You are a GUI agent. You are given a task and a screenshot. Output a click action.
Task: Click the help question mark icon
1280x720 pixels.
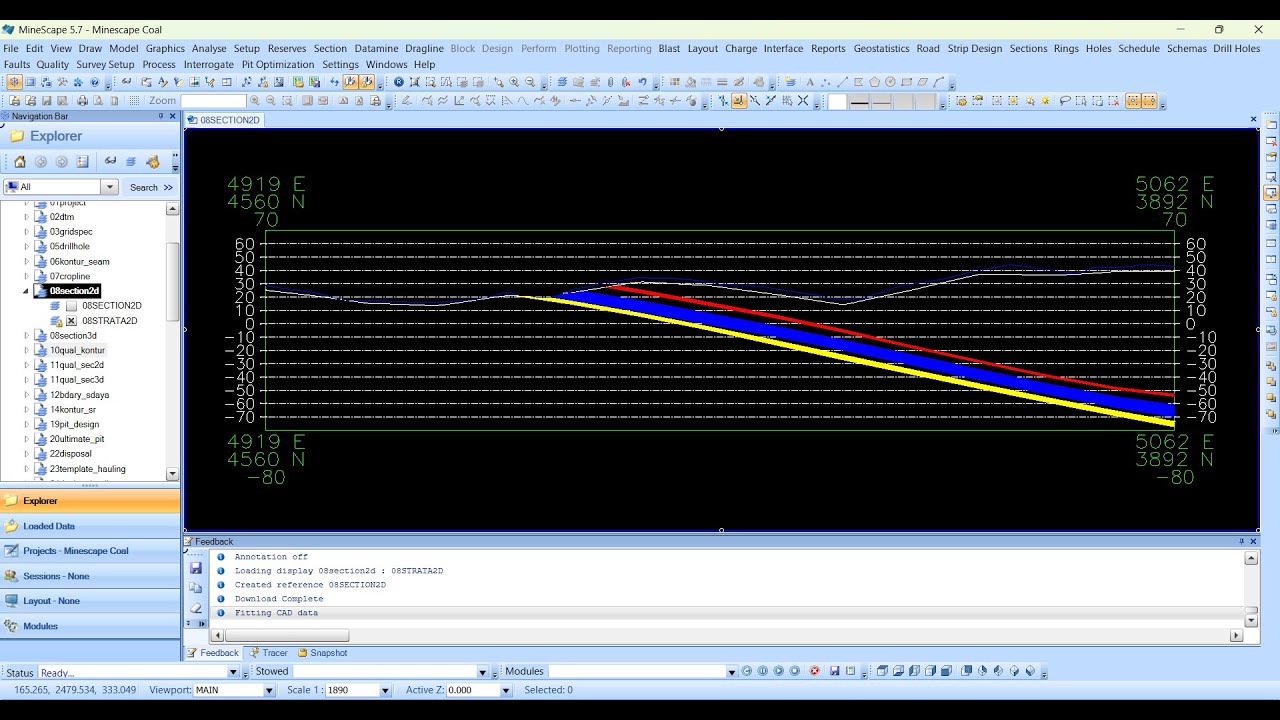click(95, 82)
